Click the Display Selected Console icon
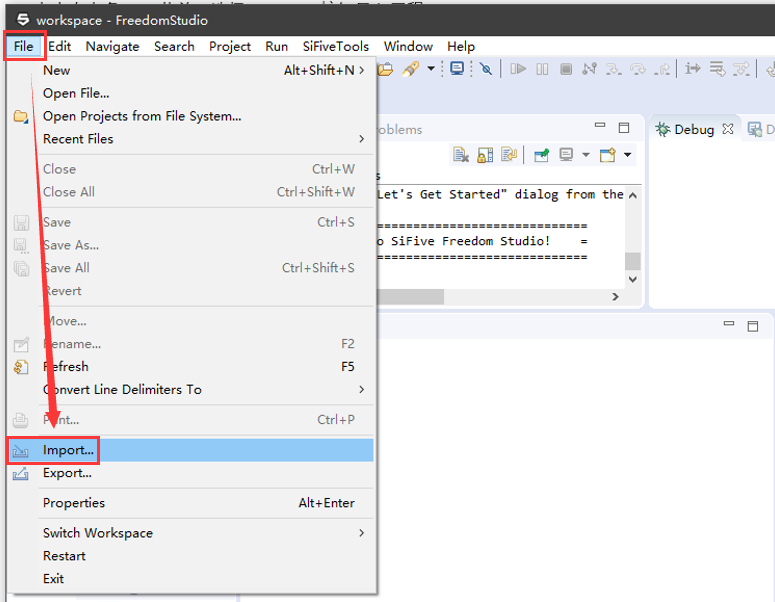The height and width of the screenshot is (602, 775). coord(566,155)
